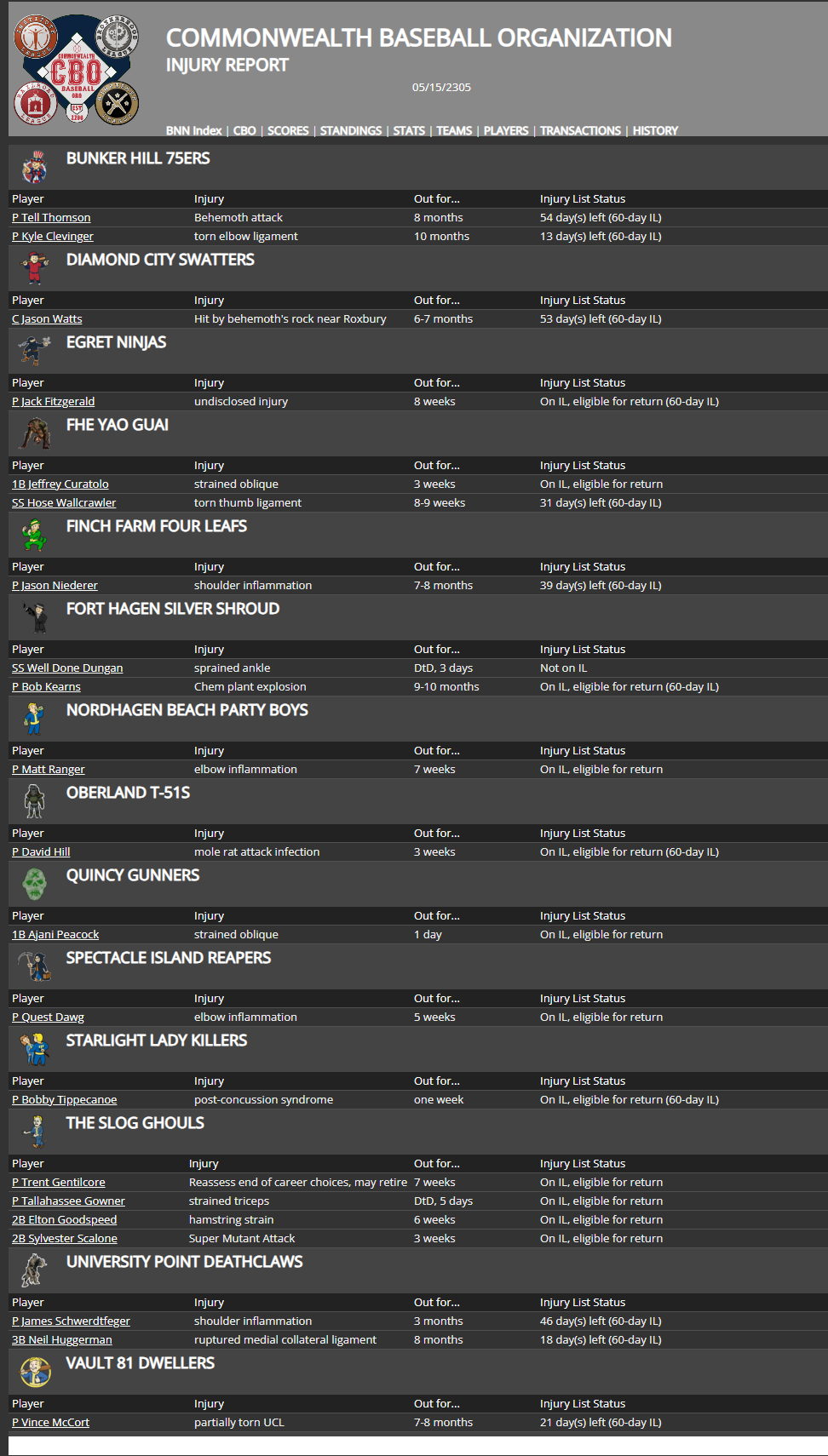View player P Trent Gentilcore
This screenshot has height=1456, width=828.
coord(59,1183)
